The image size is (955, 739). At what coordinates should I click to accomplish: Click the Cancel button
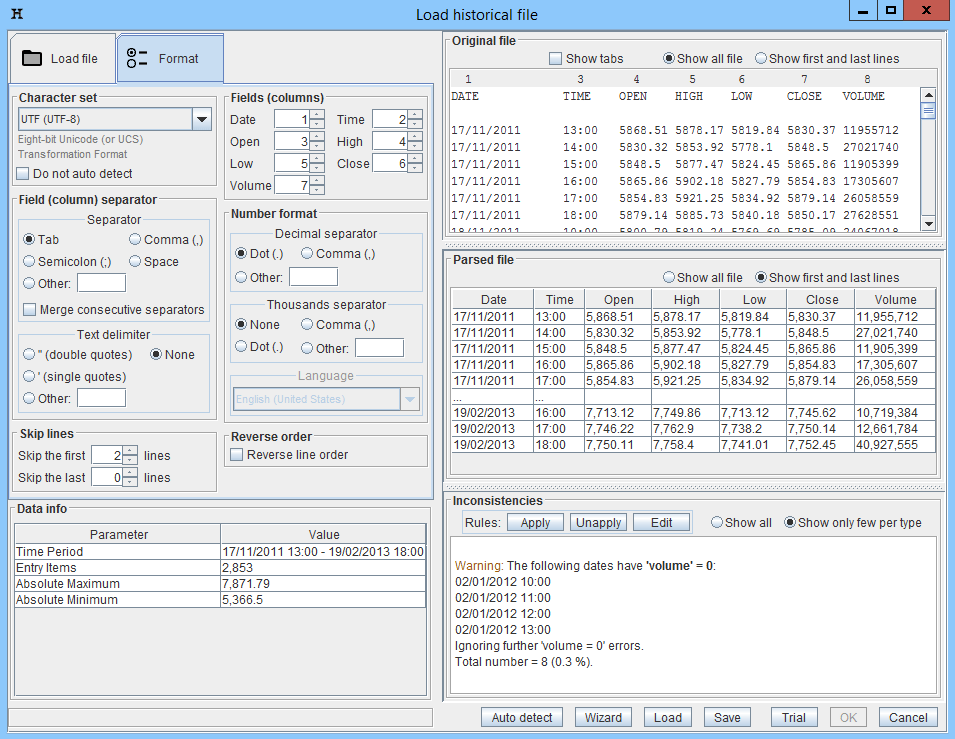coord(908,718)
